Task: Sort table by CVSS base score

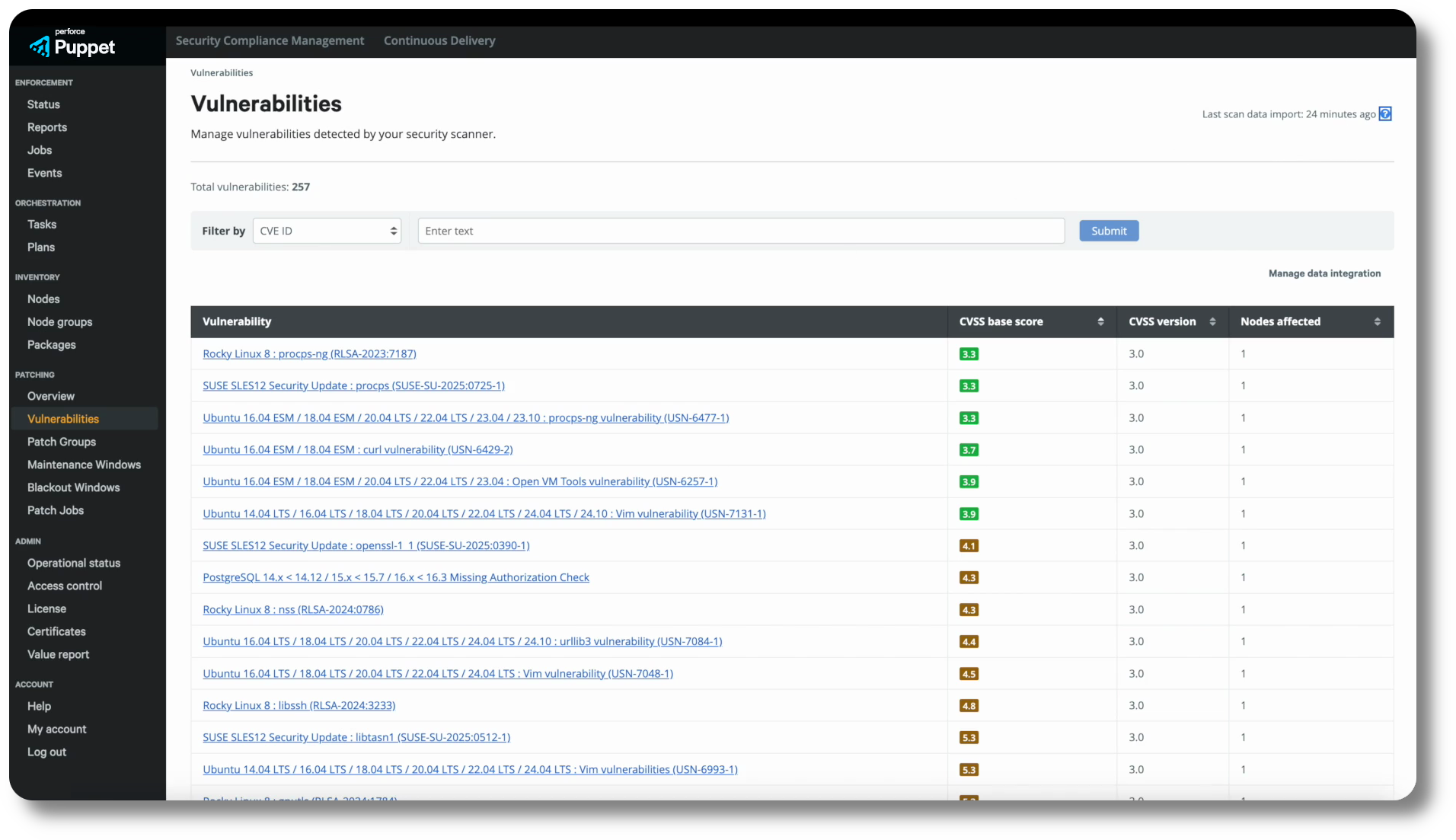Action: click(x=1102, y=321)
